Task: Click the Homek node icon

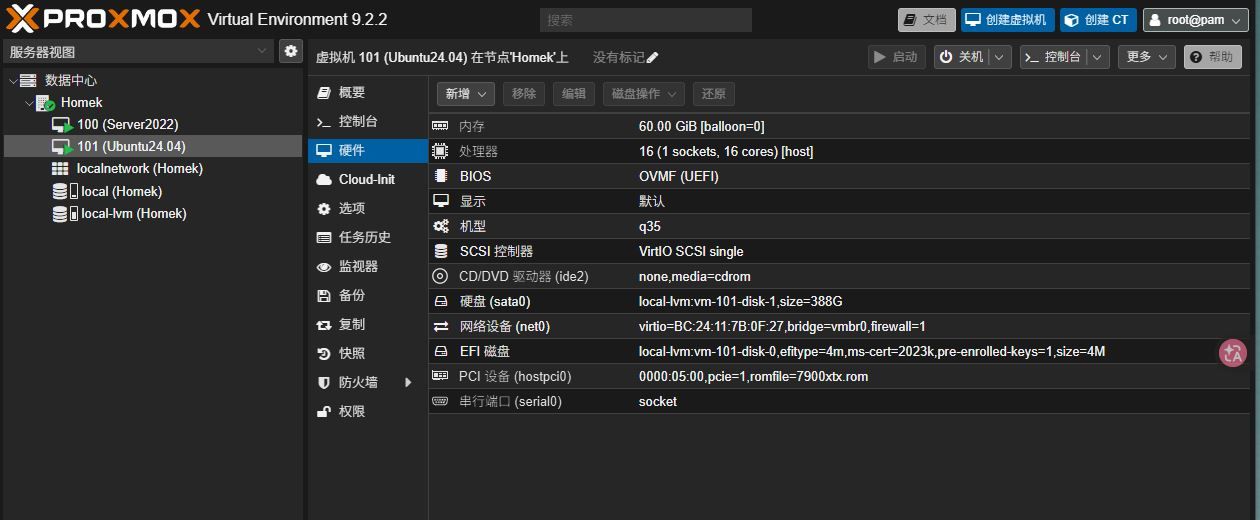Action: pos(45,103)
